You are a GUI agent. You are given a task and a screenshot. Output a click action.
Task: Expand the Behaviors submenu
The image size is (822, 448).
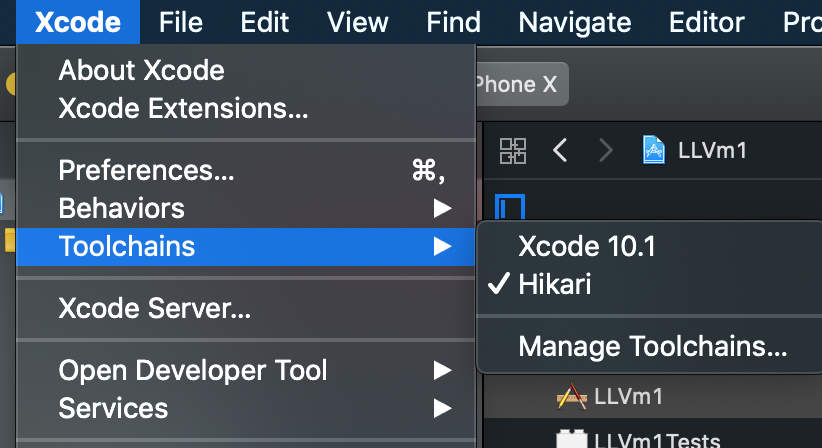click(x=246, y=209)
